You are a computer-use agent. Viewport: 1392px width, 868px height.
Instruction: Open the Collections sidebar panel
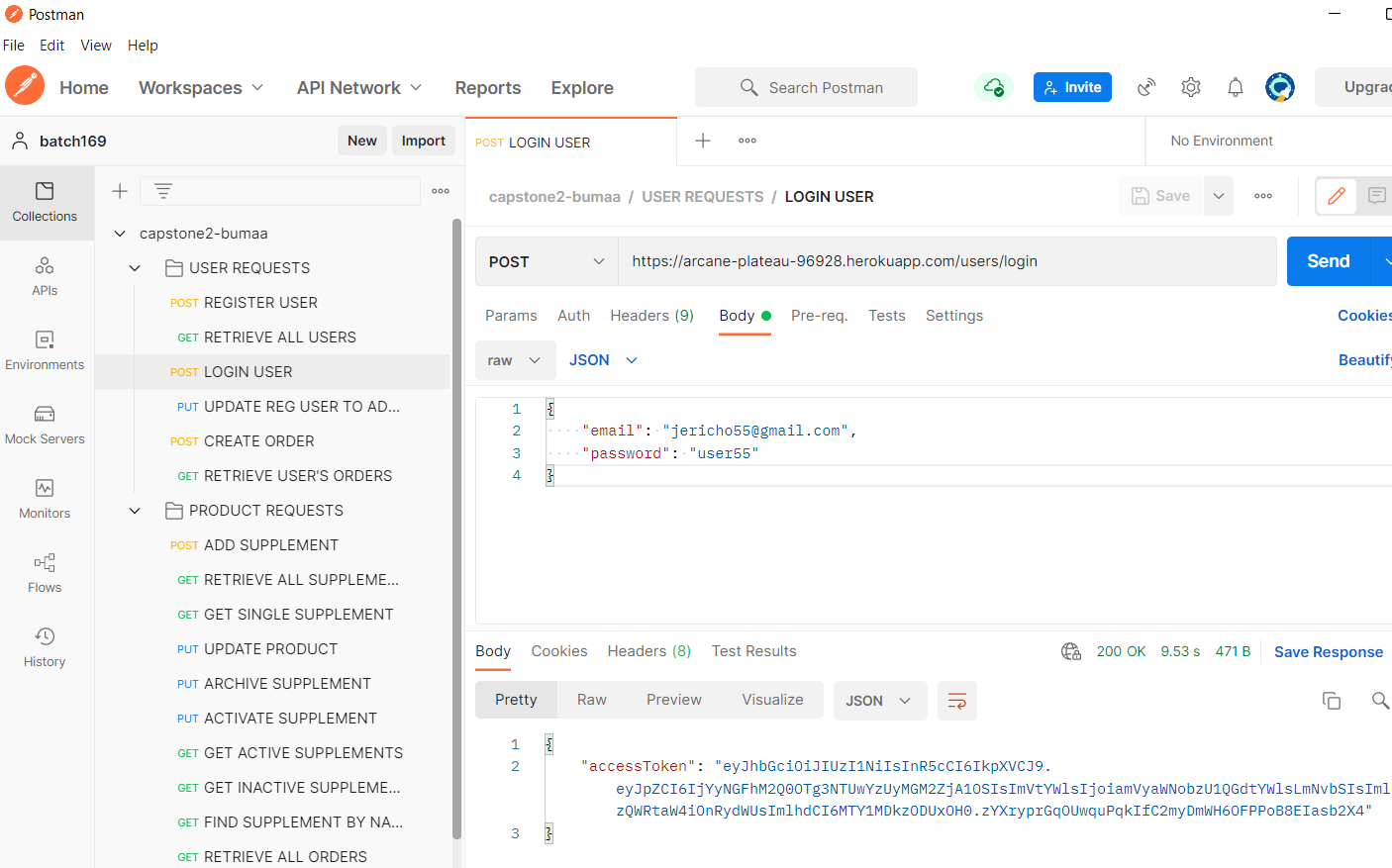pyautogui.click(x=45, y=202)
